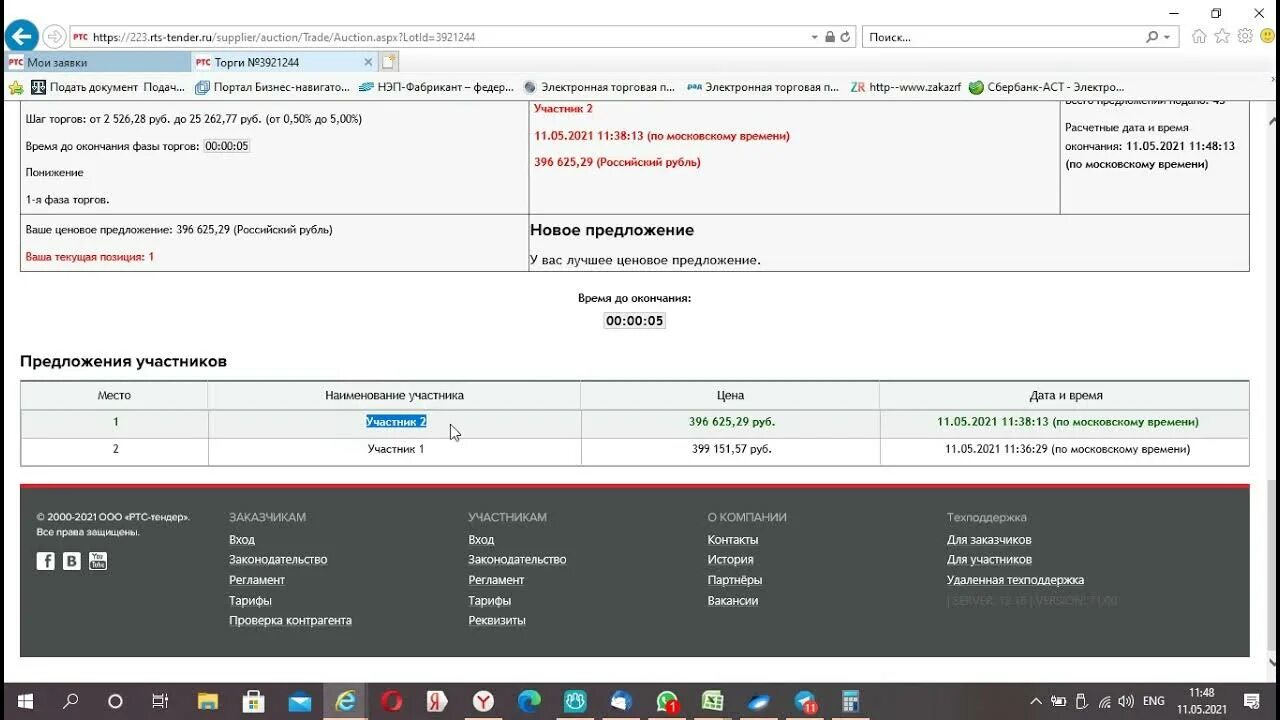The image size is (1280, 720).
Task: Open Тарифы under УЧАСТНИКАМ
Action: [490, 600]
